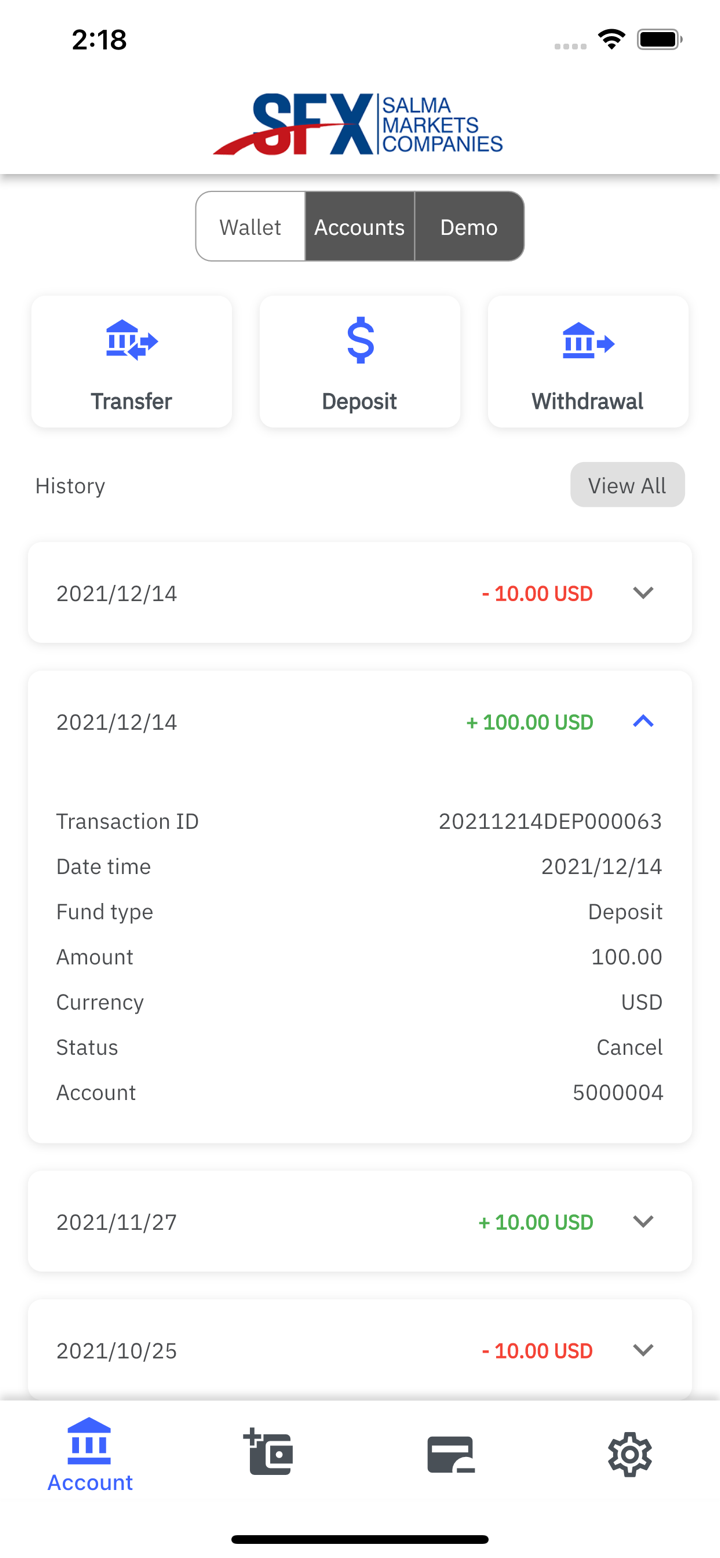Tap the SFX Salma Markets logo
The image size is (720, 1558).
click(358, 125)
